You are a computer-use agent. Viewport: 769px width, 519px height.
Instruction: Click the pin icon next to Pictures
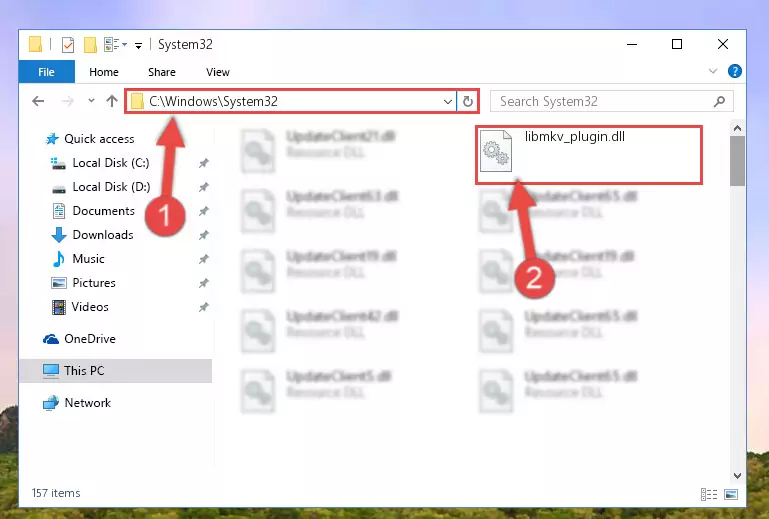point(204,283)
